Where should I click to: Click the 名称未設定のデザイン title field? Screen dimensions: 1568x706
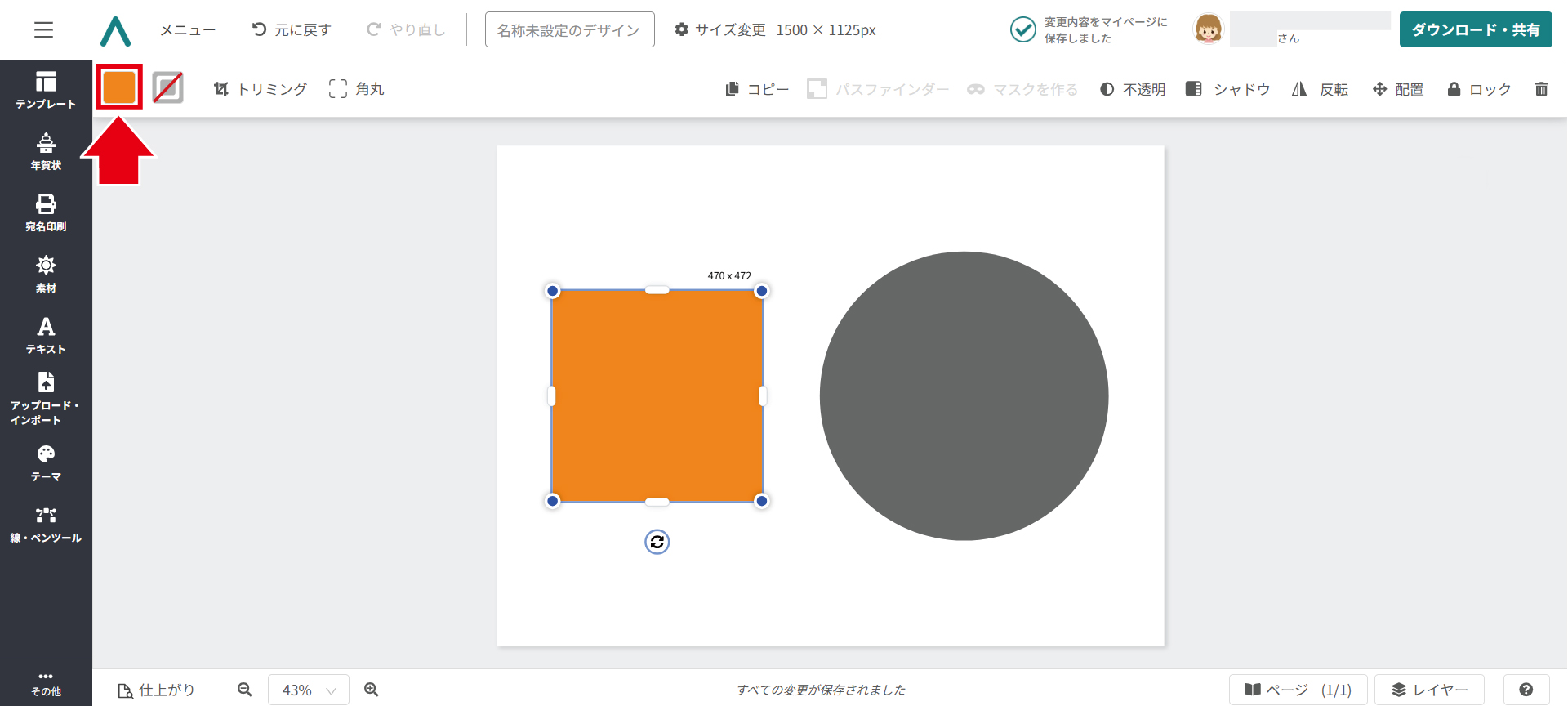pos(569,30)
